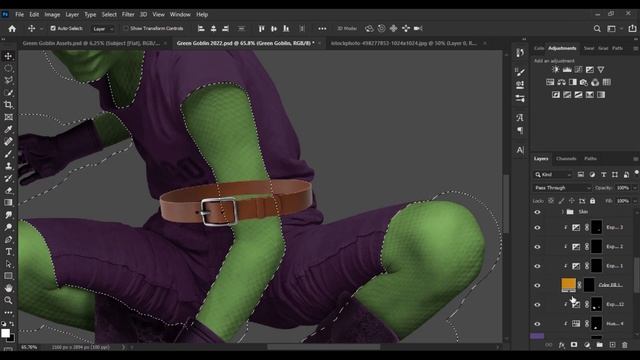
Task: Add a Brightness/Contrast adjustment
Action: point(556,70)
